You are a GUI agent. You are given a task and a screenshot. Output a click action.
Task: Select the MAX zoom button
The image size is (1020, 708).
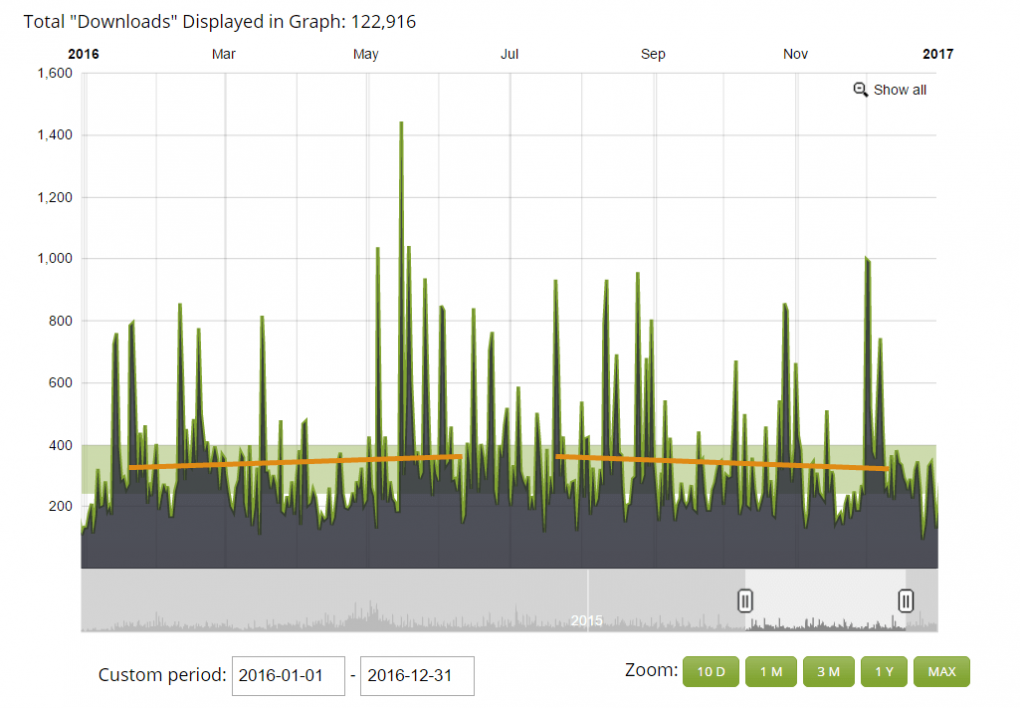coord(941,671)
